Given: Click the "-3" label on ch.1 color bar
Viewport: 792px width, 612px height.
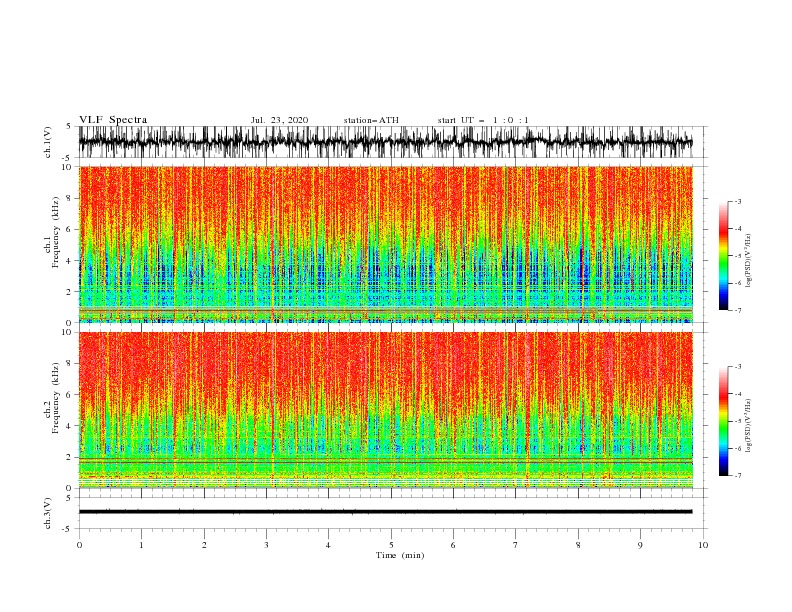Looking at the screenshot, I should (x=738, y=201).
